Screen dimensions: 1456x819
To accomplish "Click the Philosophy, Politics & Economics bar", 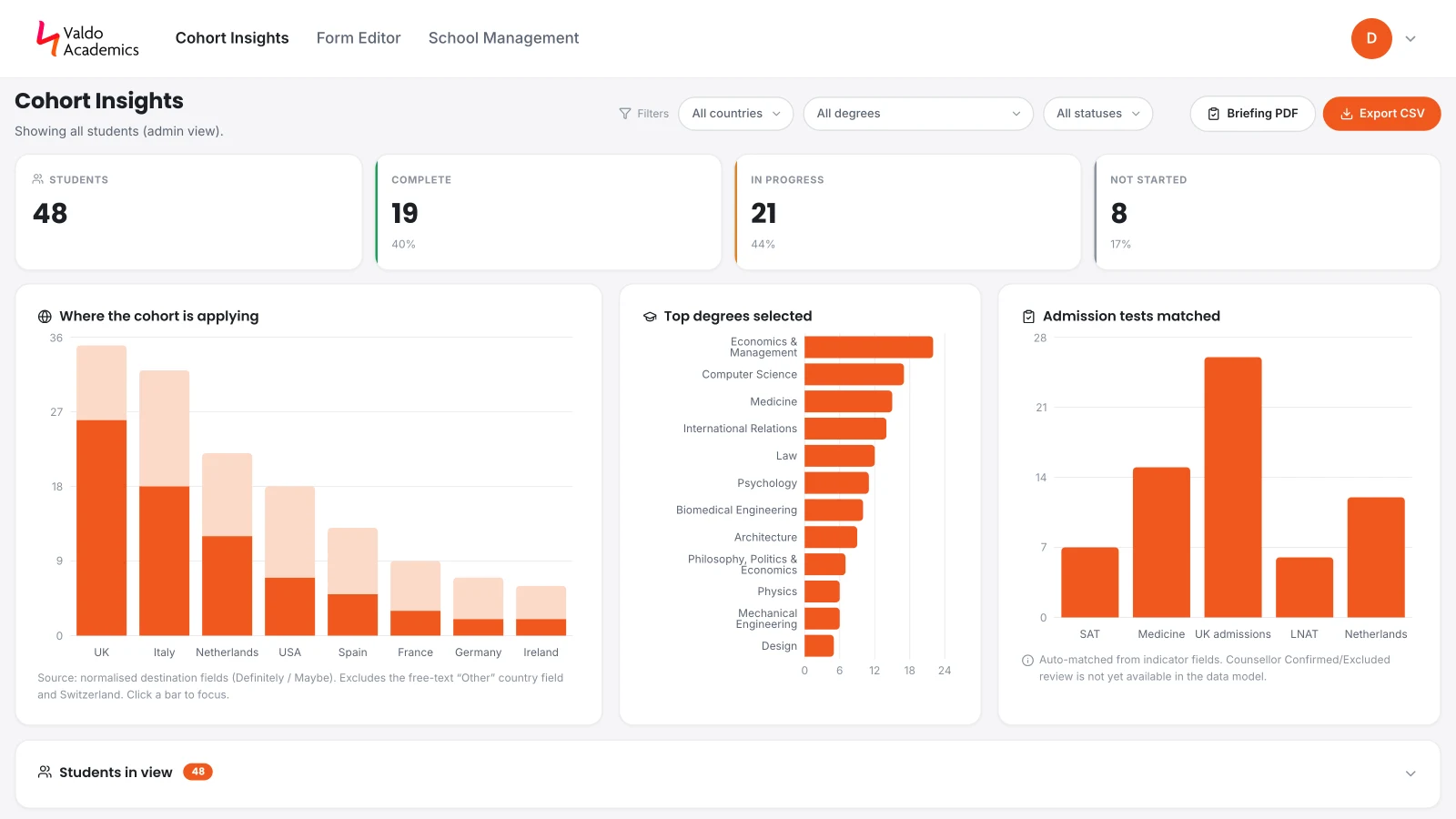I will tap(824, 564).
